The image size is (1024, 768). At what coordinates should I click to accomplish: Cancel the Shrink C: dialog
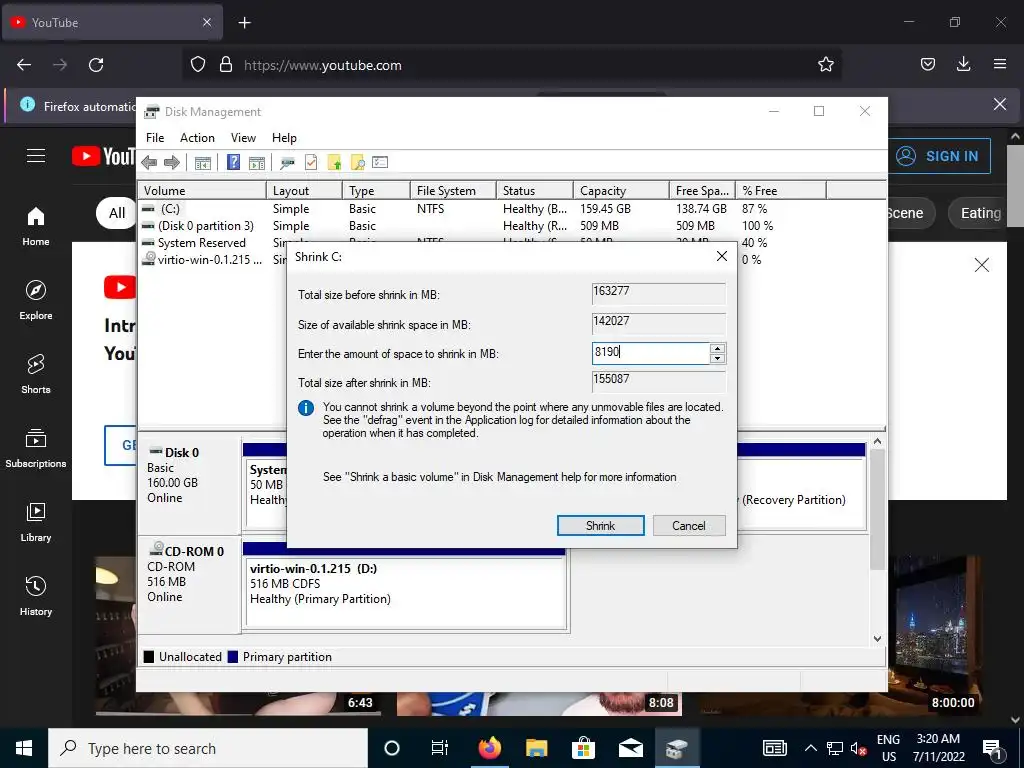click(689, 526)
